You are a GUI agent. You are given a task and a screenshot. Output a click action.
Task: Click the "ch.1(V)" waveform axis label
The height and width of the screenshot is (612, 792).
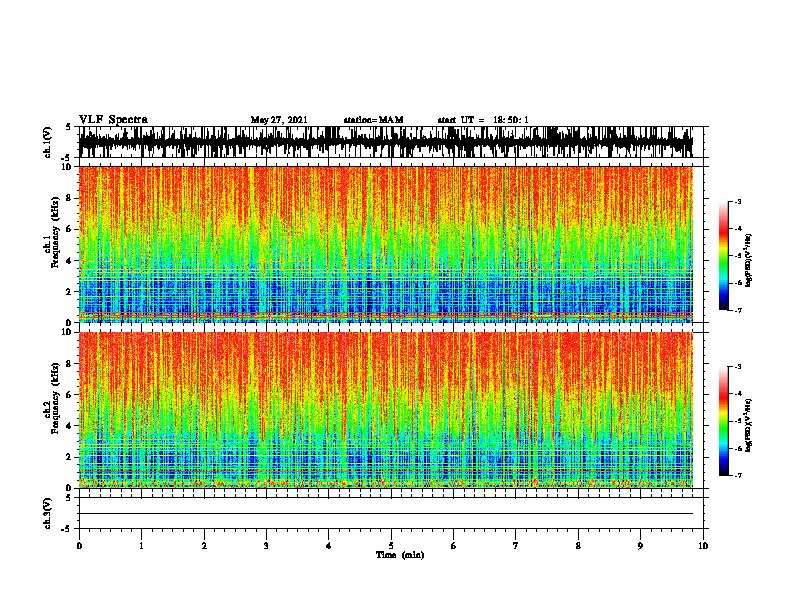(x=48, y=142)
